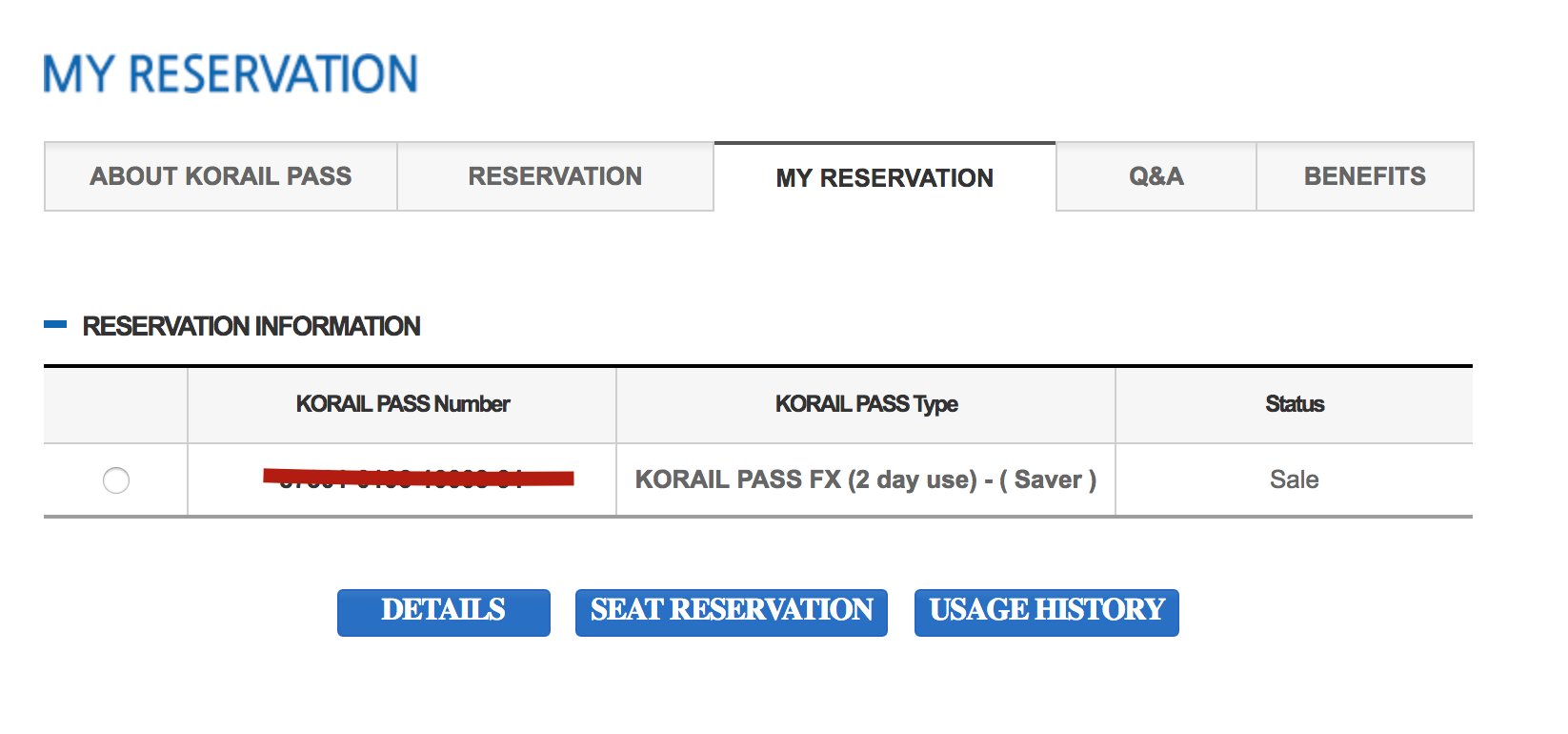Click the blue dash bullet beside Reservation Information
This screenshot has width=1568, height=734.
tap(55, 325)
